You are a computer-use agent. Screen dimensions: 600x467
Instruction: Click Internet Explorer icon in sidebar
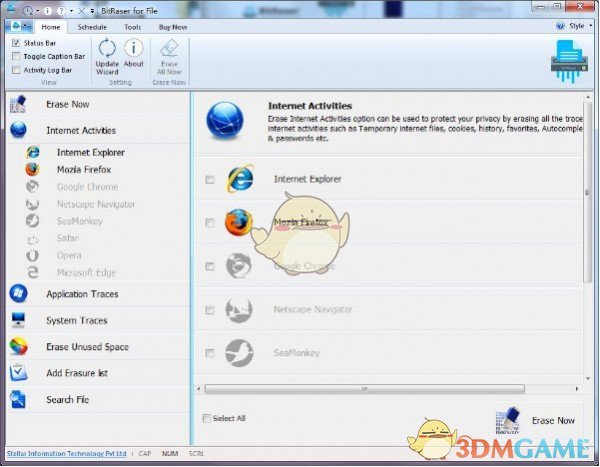(33, 152)
